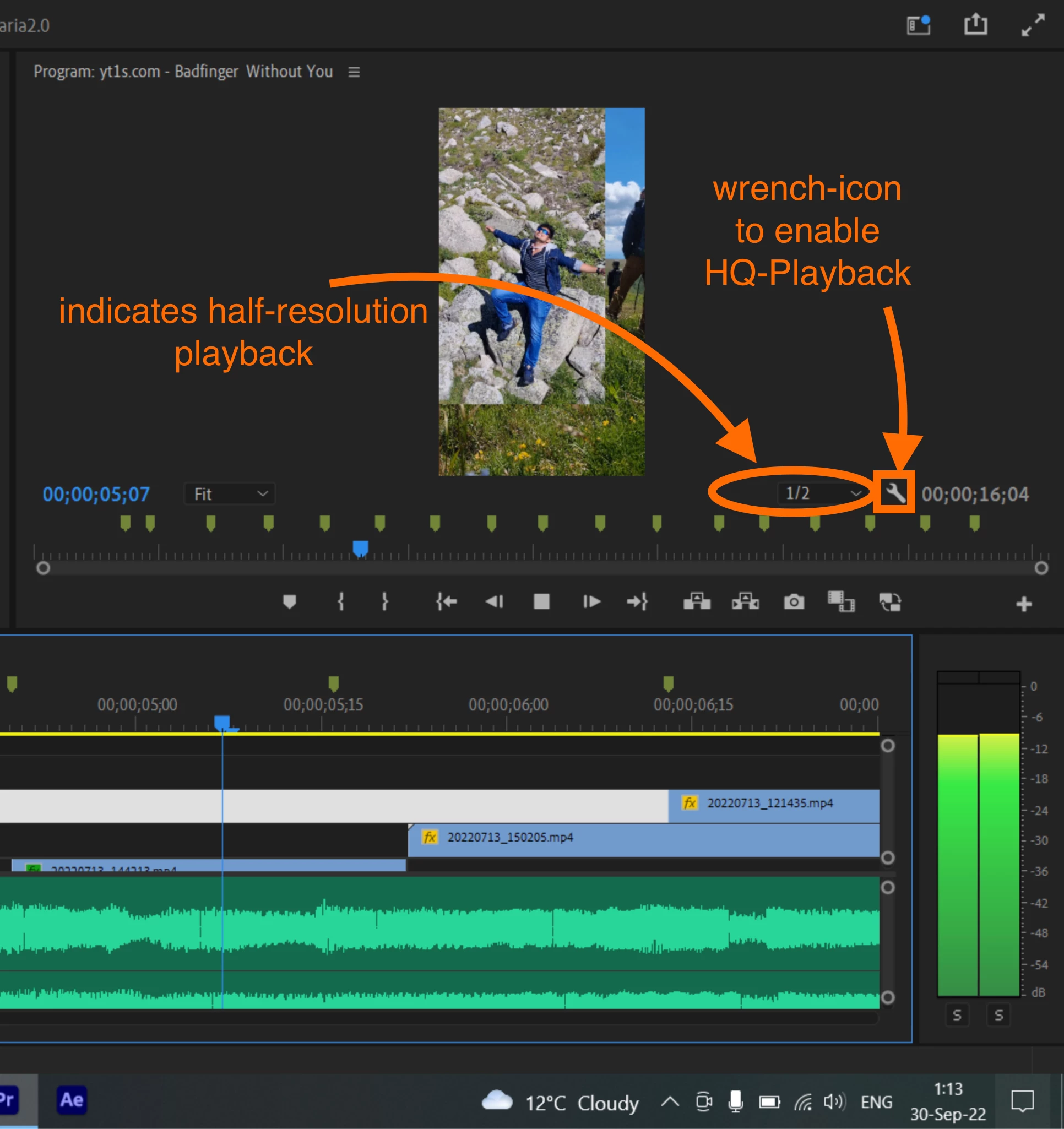Click the Mark In bracket icon
This screenshot has height=1129, width=1064.
click(x=341, y=601)
